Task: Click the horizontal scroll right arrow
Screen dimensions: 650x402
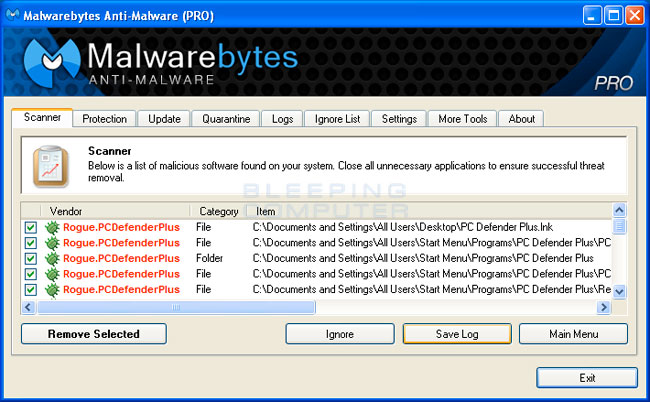Action: [604, 307]
